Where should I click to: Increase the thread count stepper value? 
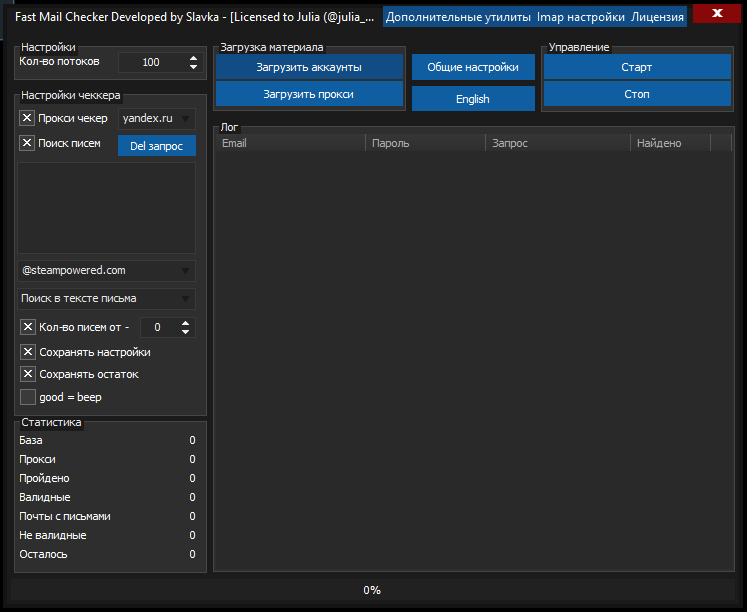click(193, 58)
